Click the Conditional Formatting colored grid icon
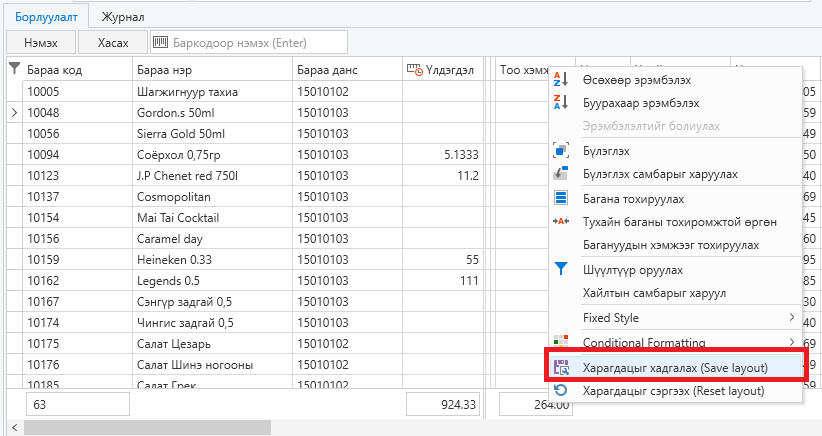The height and width of the screenshot is (436, 822). click(x=560, y=341)
